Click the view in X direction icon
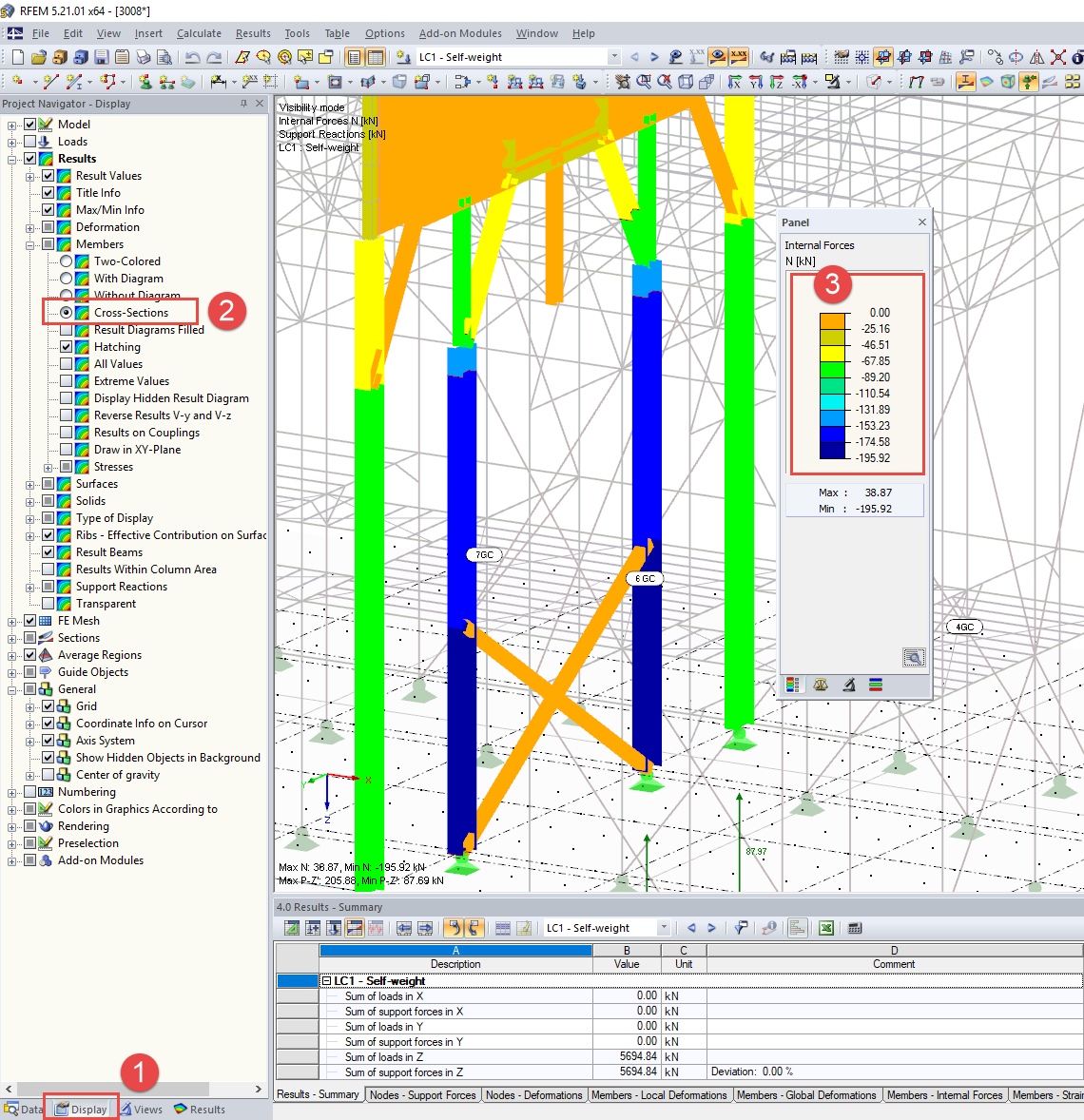The width and height of the screenshot is (1084, 1120). (x=735, y=83)
